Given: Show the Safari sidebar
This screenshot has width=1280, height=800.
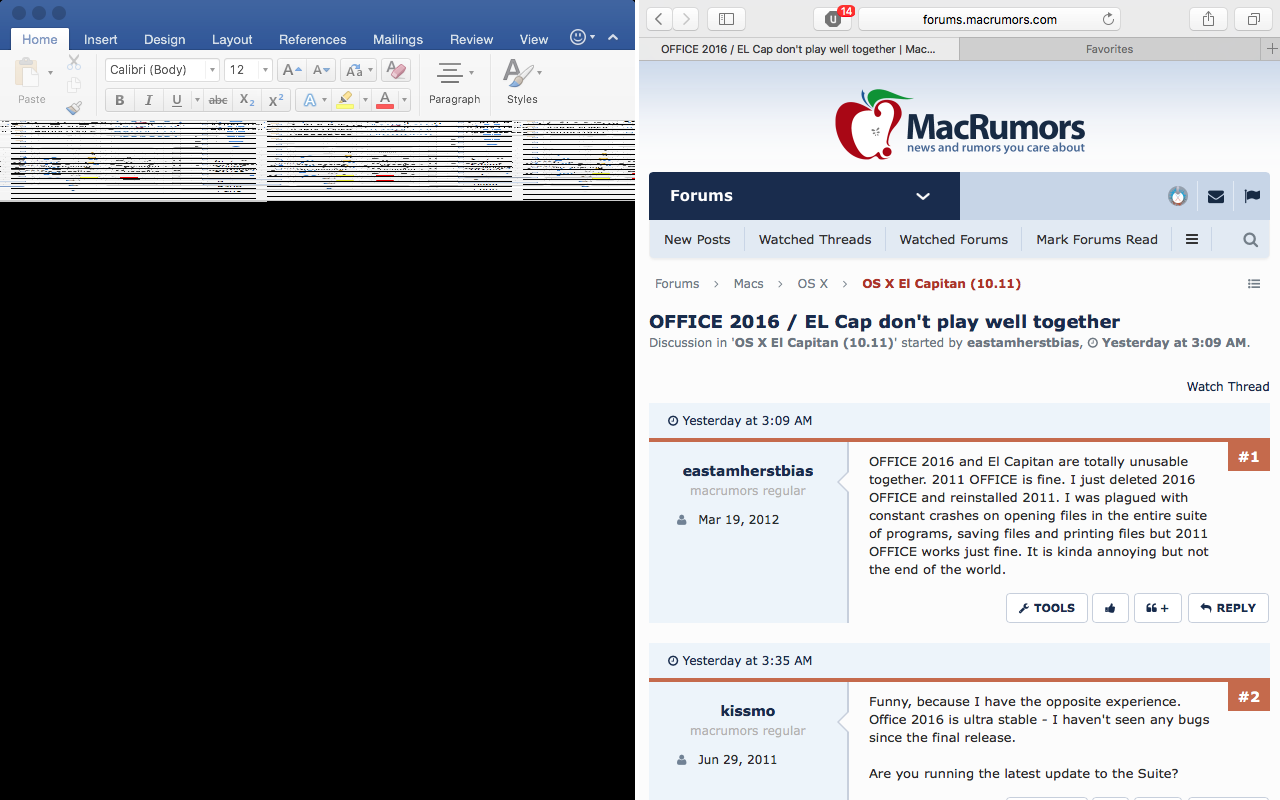Looking at the screenshot, I should pos(727,19).
